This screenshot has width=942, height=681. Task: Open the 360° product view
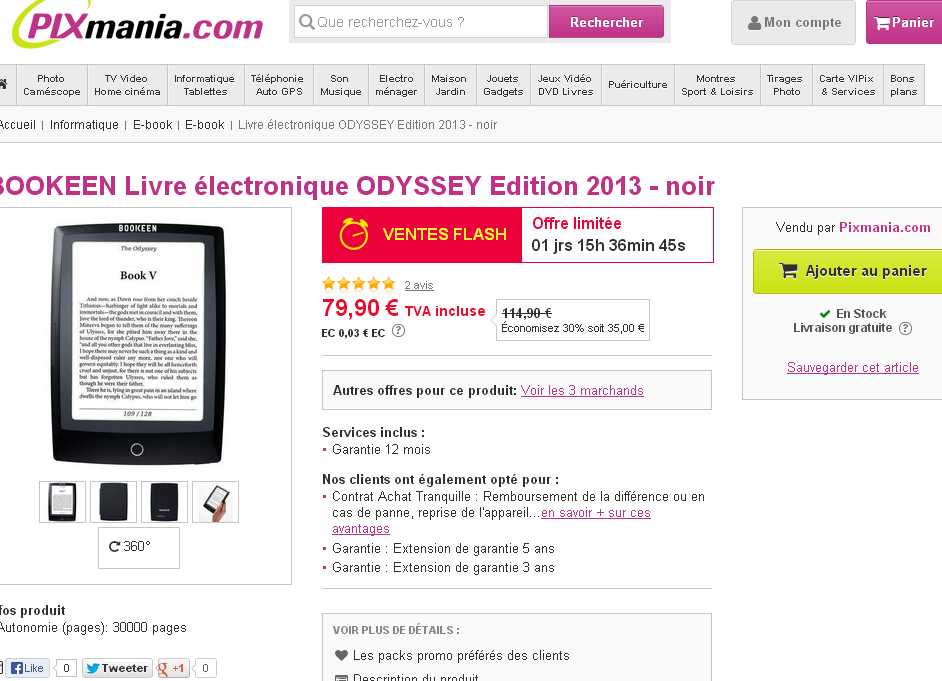(x=139, y=547)
